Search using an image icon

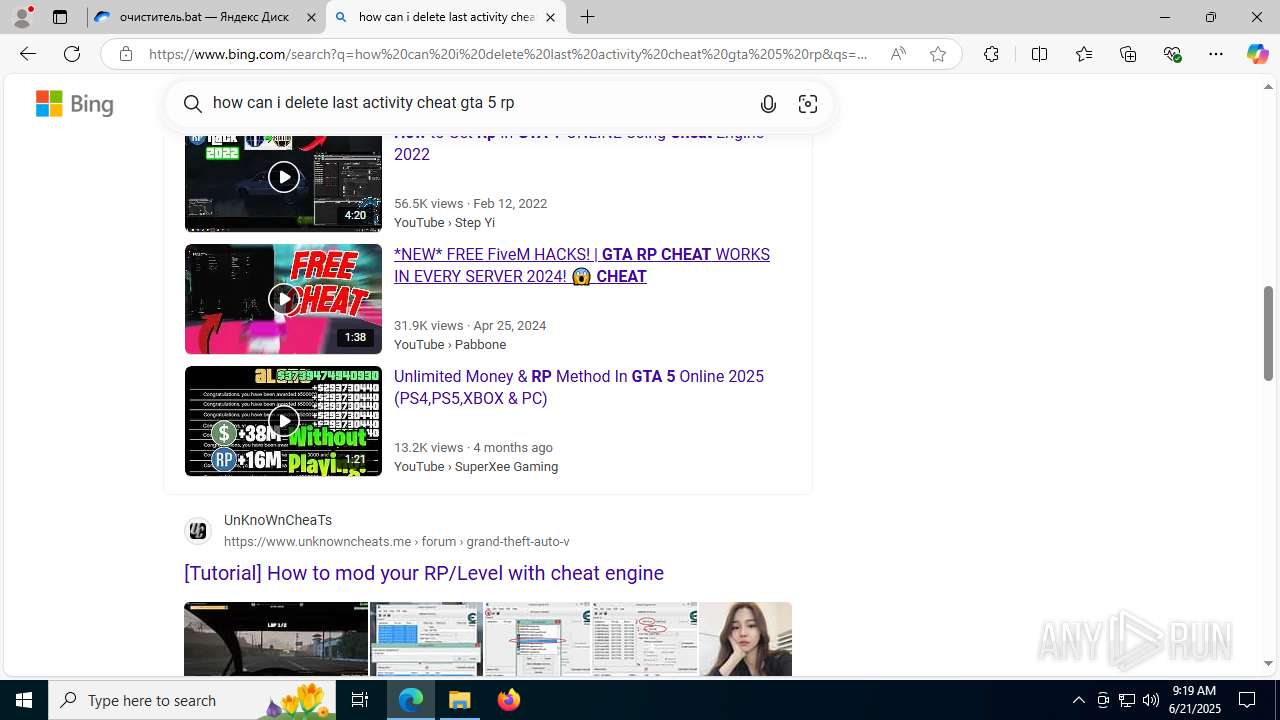(x=808, y=104)
